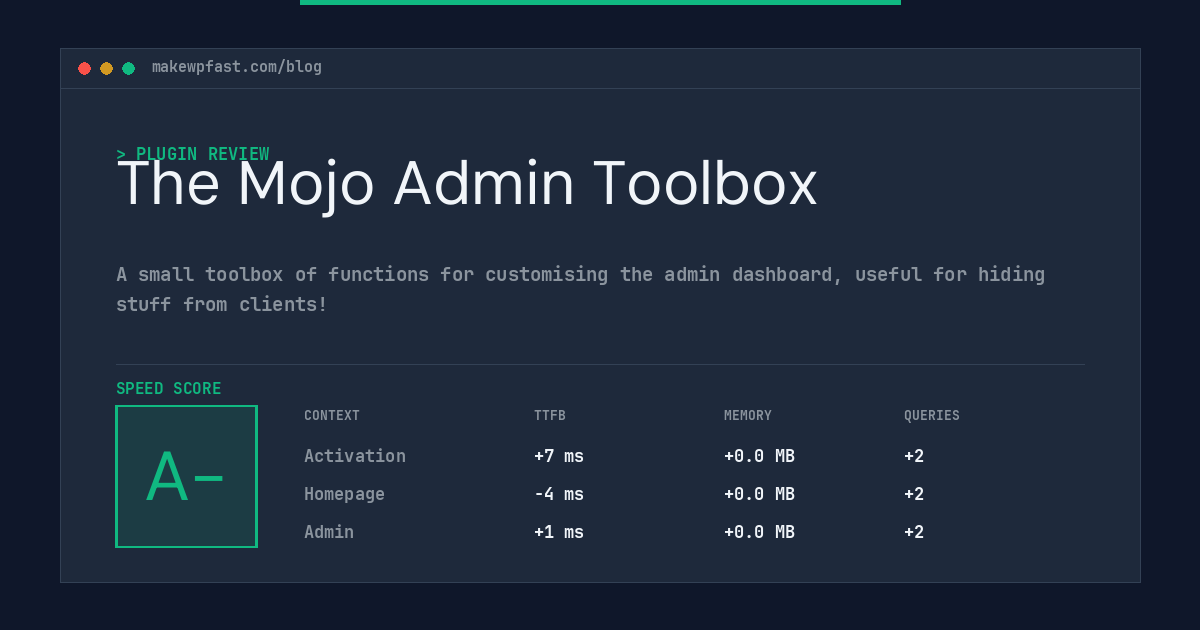Select the Homepage row label
Viewport: 1200px width, 630px height.
pyautogui.click(x=344, y=494)
